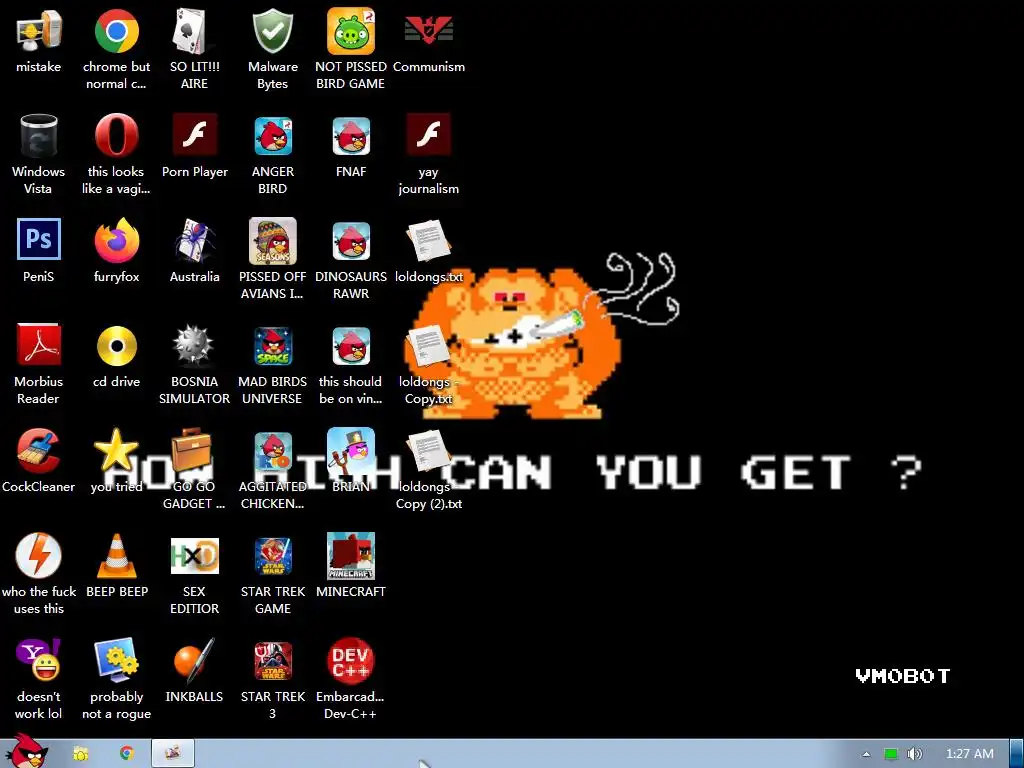Click the Show Desktop strip

coord(1017,754)
